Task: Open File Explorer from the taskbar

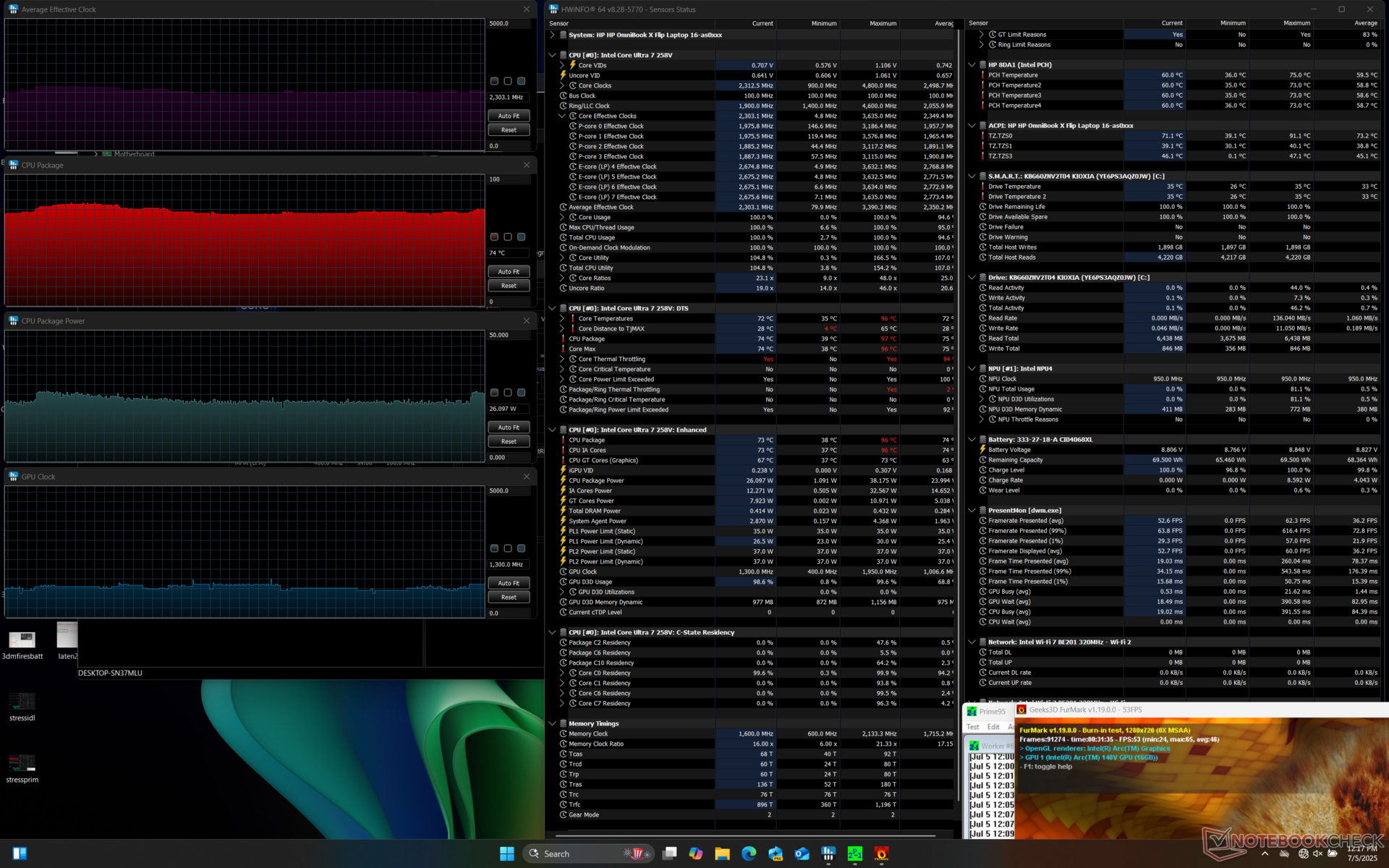Action: click(722, 854)
